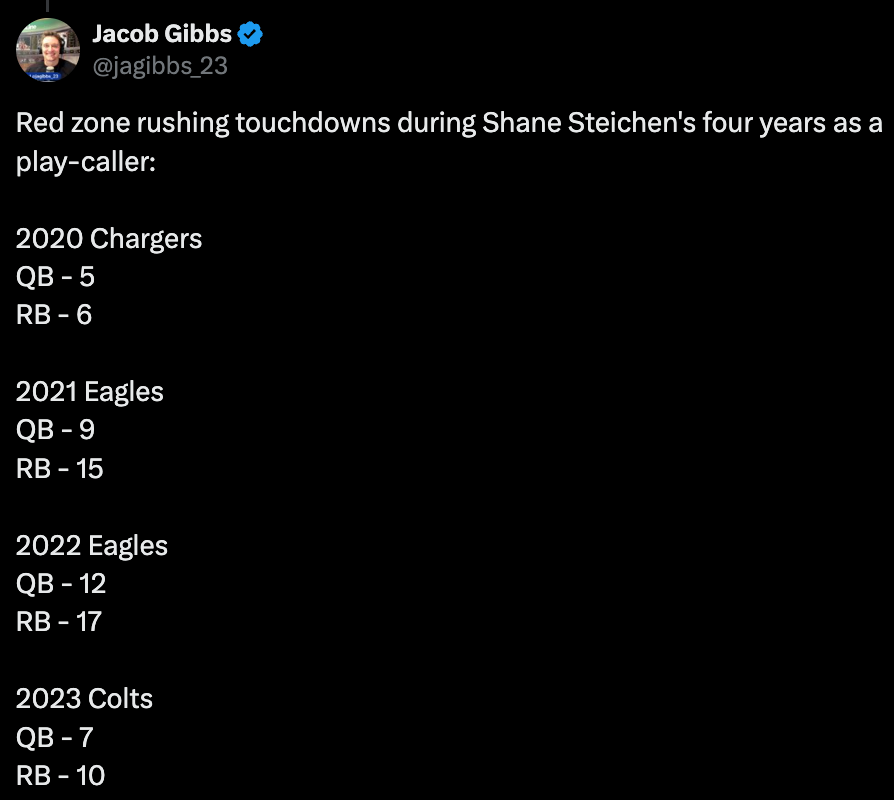The height and width of the screenshot is (800, 894).
Task: Click the "2022 Eagles" heading line
Action: 92,546
